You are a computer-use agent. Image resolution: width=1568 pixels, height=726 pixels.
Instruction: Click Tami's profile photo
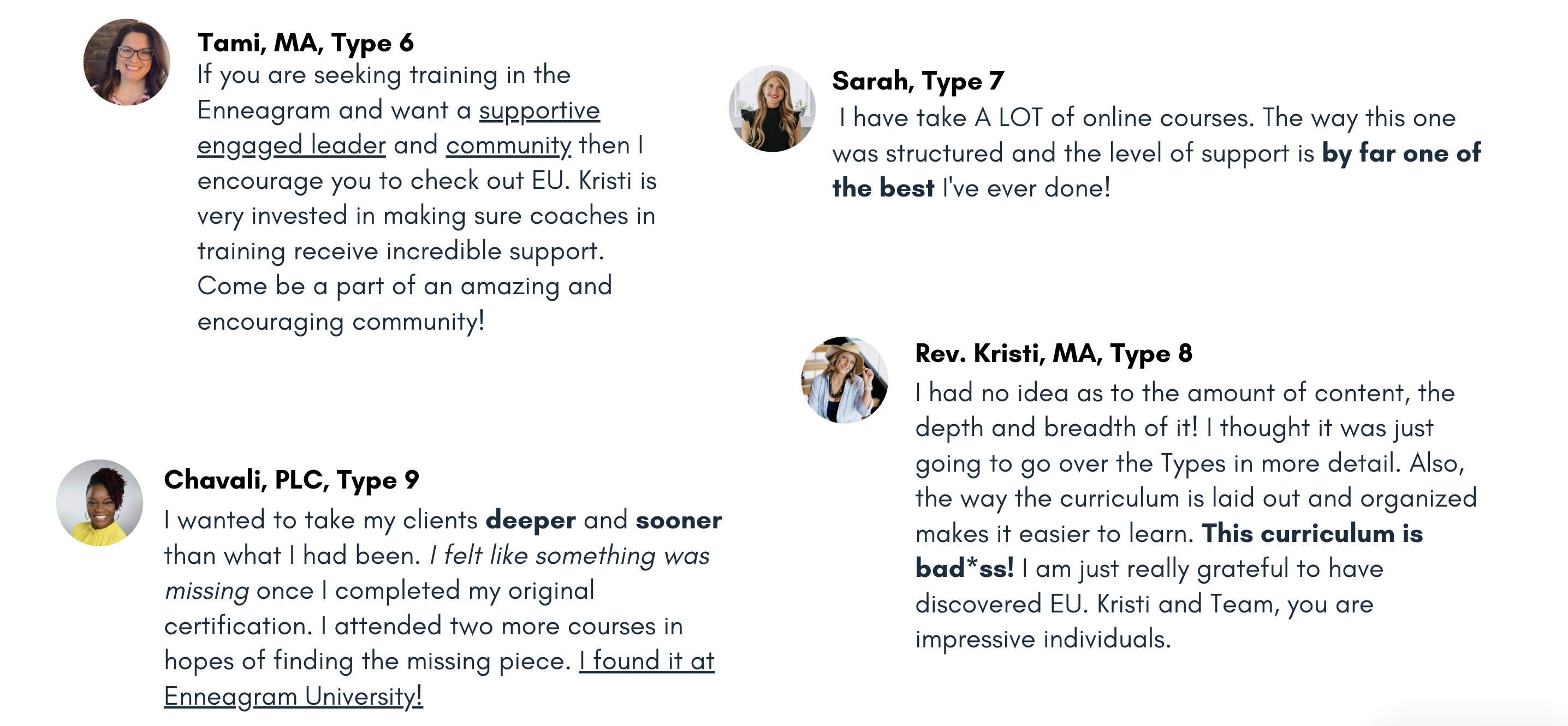tap(127, 62)
